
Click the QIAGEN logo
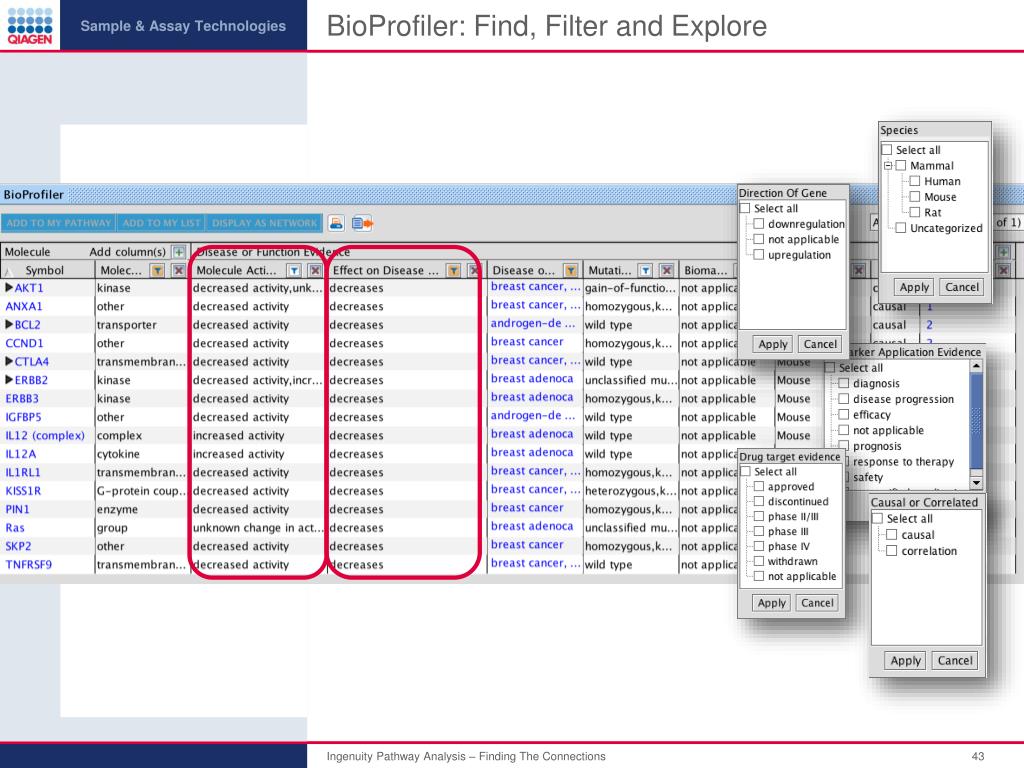[x=29, y=25]
